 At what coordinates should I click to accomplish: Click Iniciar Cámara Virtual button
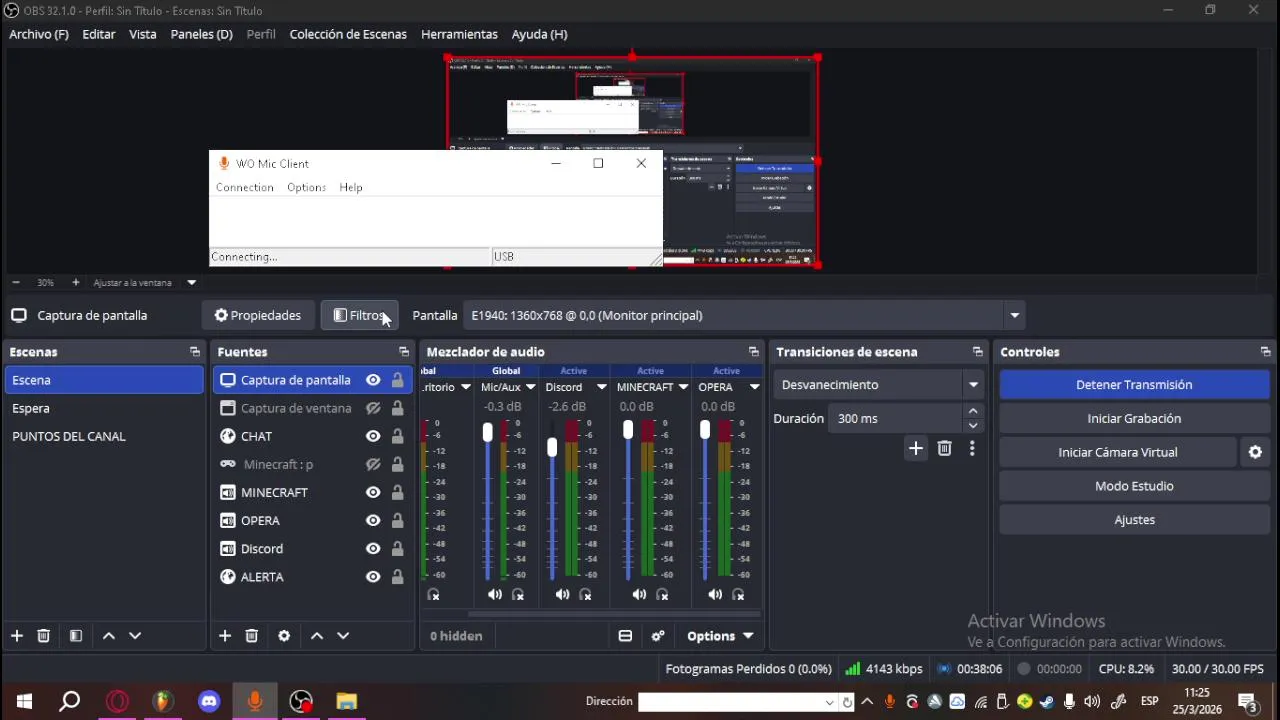[x=1118, y=452]
